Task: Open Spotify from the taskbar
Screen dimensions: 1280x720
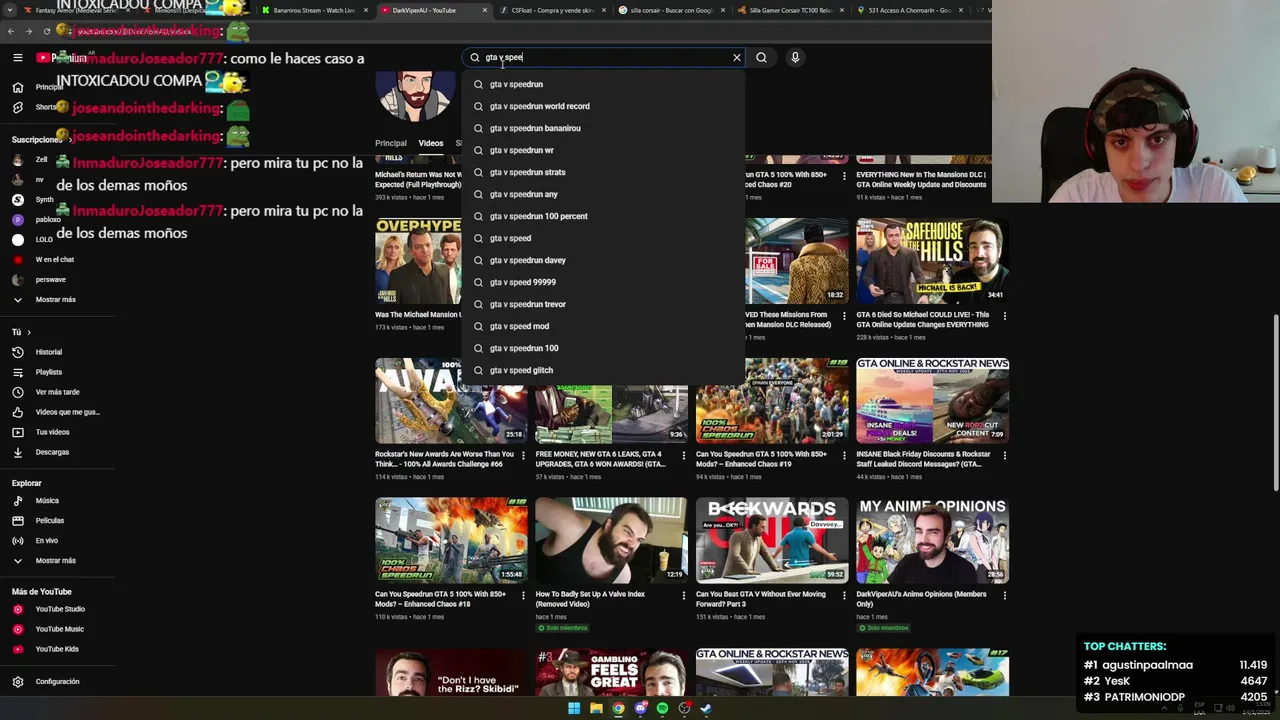Action: tap(662, 708)
